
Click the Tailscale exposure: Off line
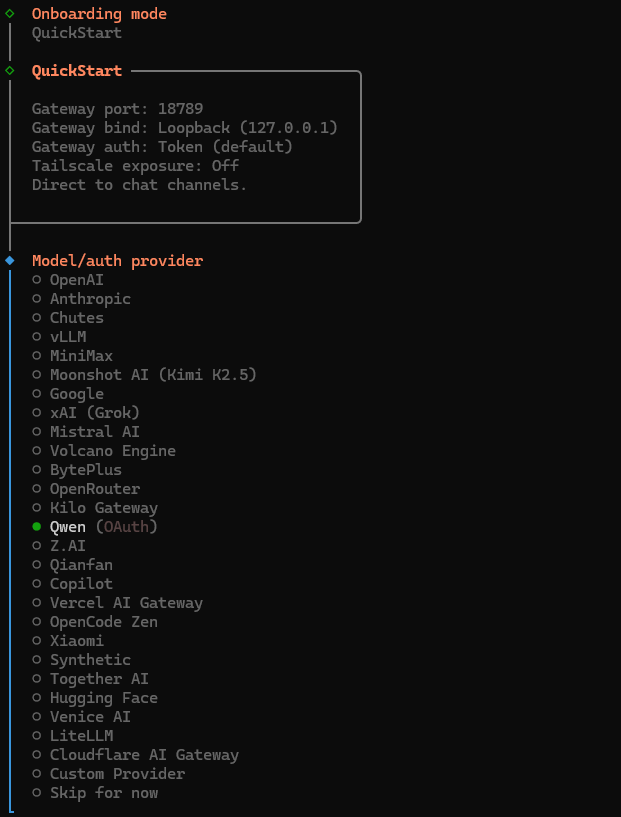135,166
